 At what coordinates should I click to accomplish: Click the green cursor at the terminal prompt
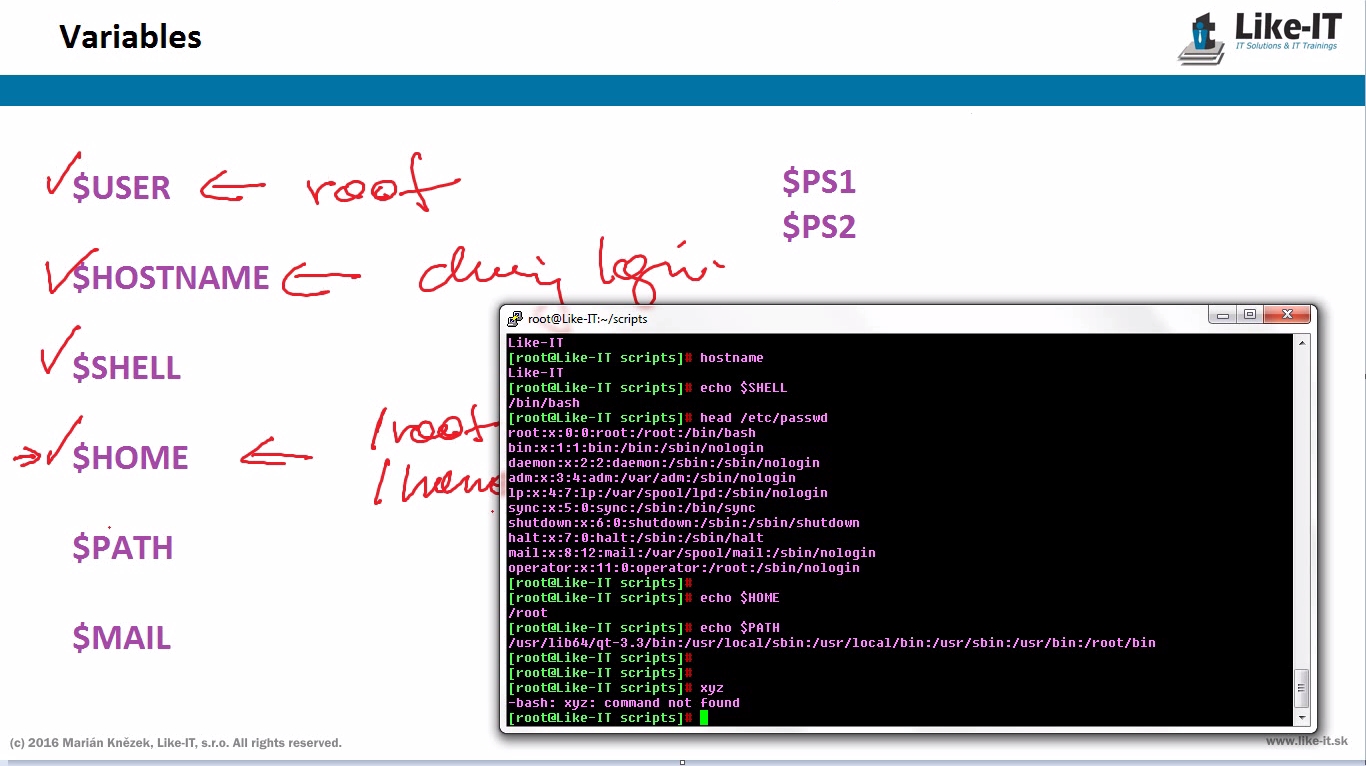(x=704, y=718)
